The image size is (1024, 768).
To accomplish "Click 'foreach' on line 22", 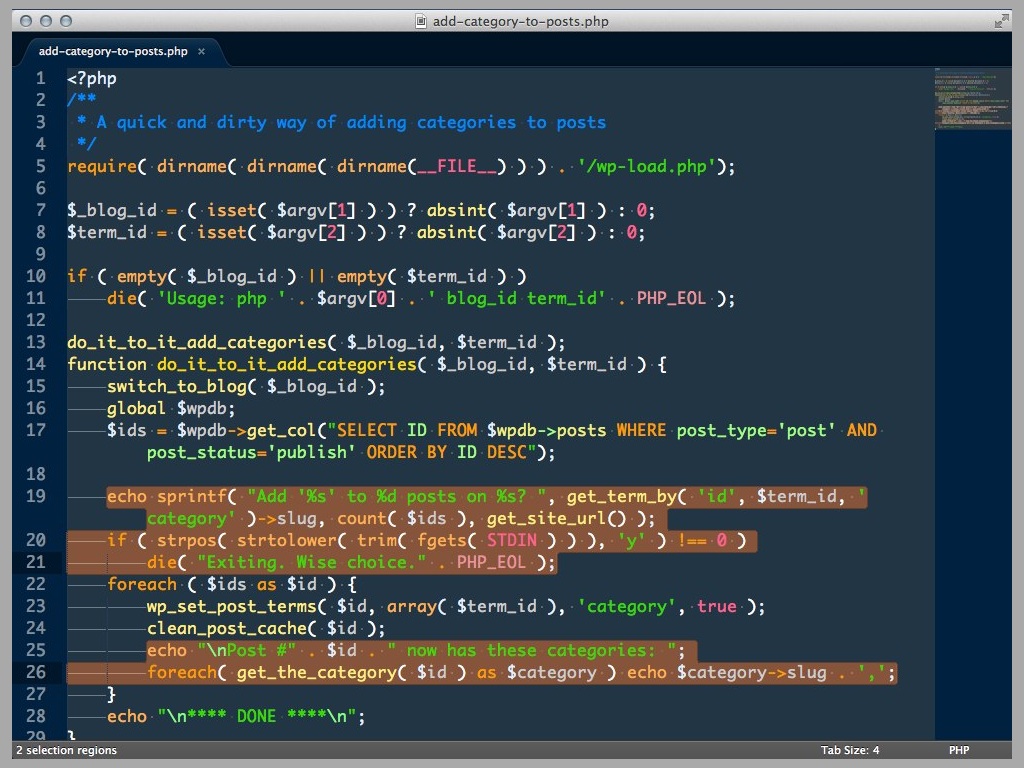I will click(x=142, y=584).
